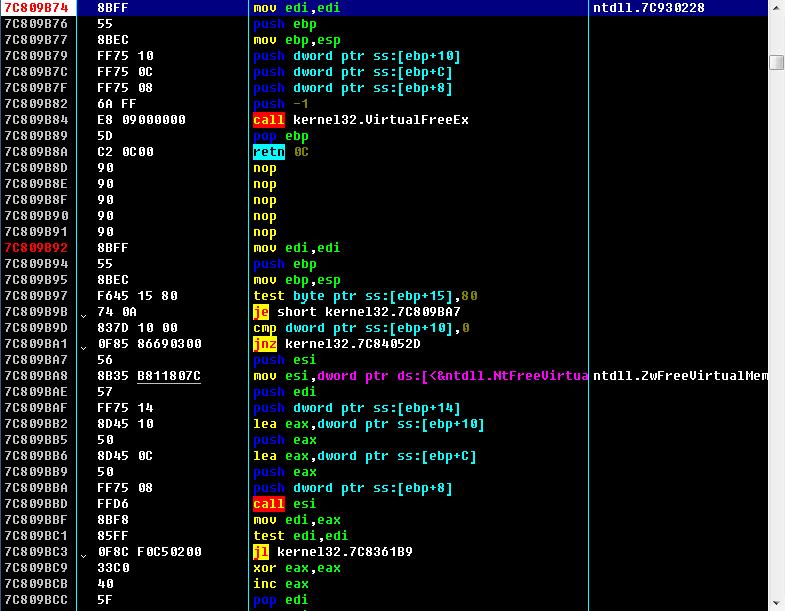Image resolution: width=785 pixels, height=611 pixels.
Task: Click push dword ptr ss:[ebp+14] instruction
Action: tap(356, 408)
